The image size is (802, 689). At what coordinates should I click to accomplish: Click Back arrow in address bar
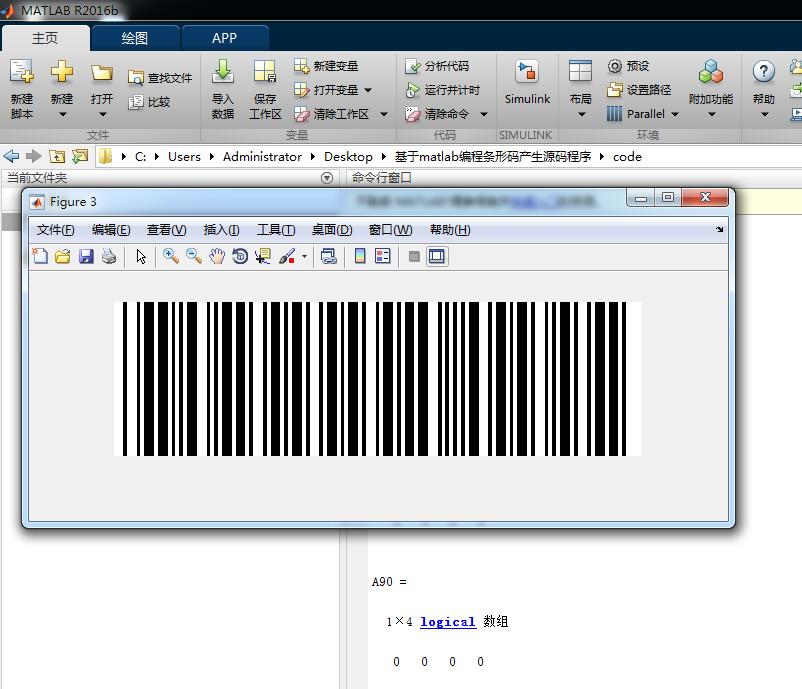click(x=11, y=156)
